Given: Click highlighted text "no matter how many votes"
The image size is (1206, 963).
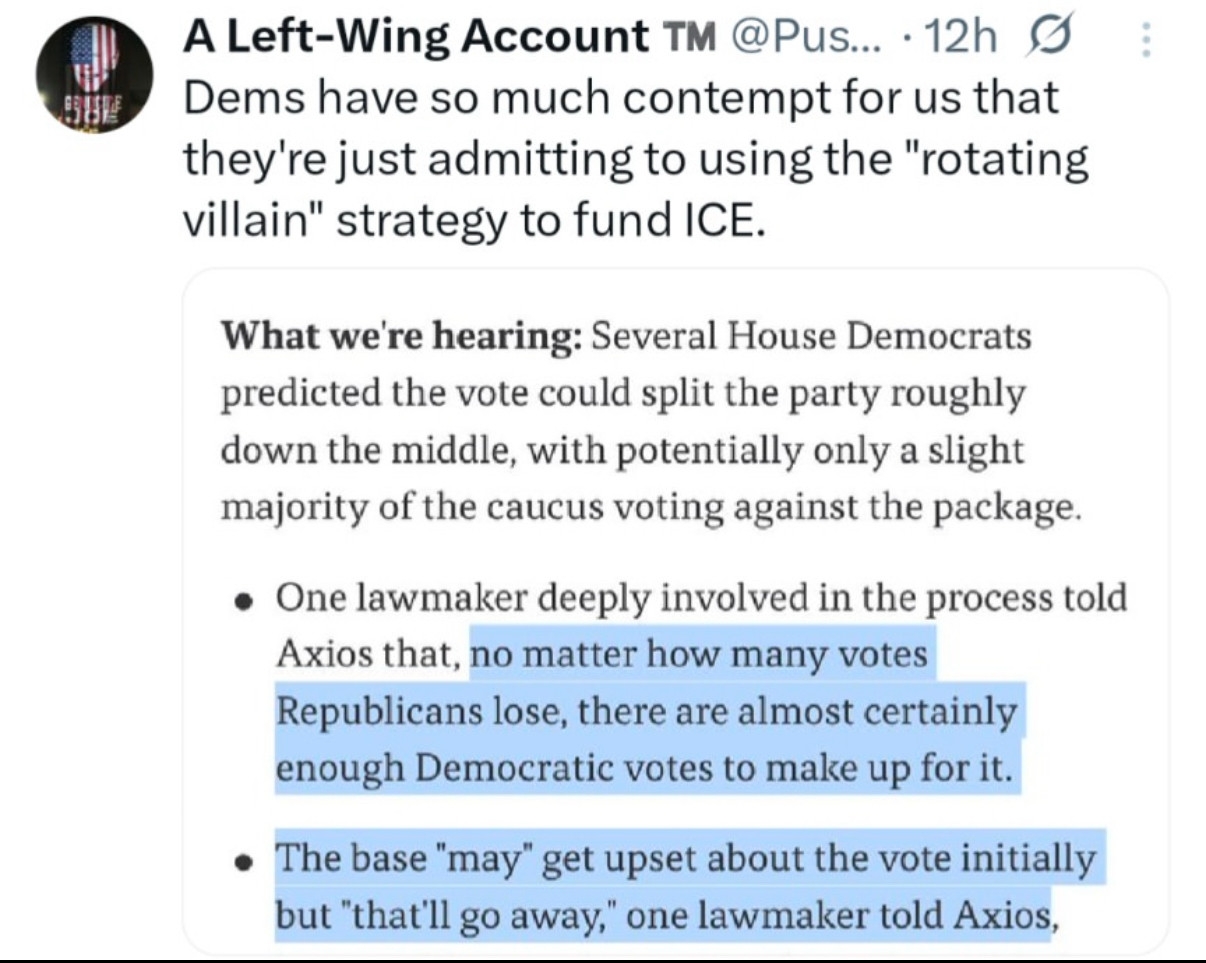Looking at the screenshot, I should [699, 656].
